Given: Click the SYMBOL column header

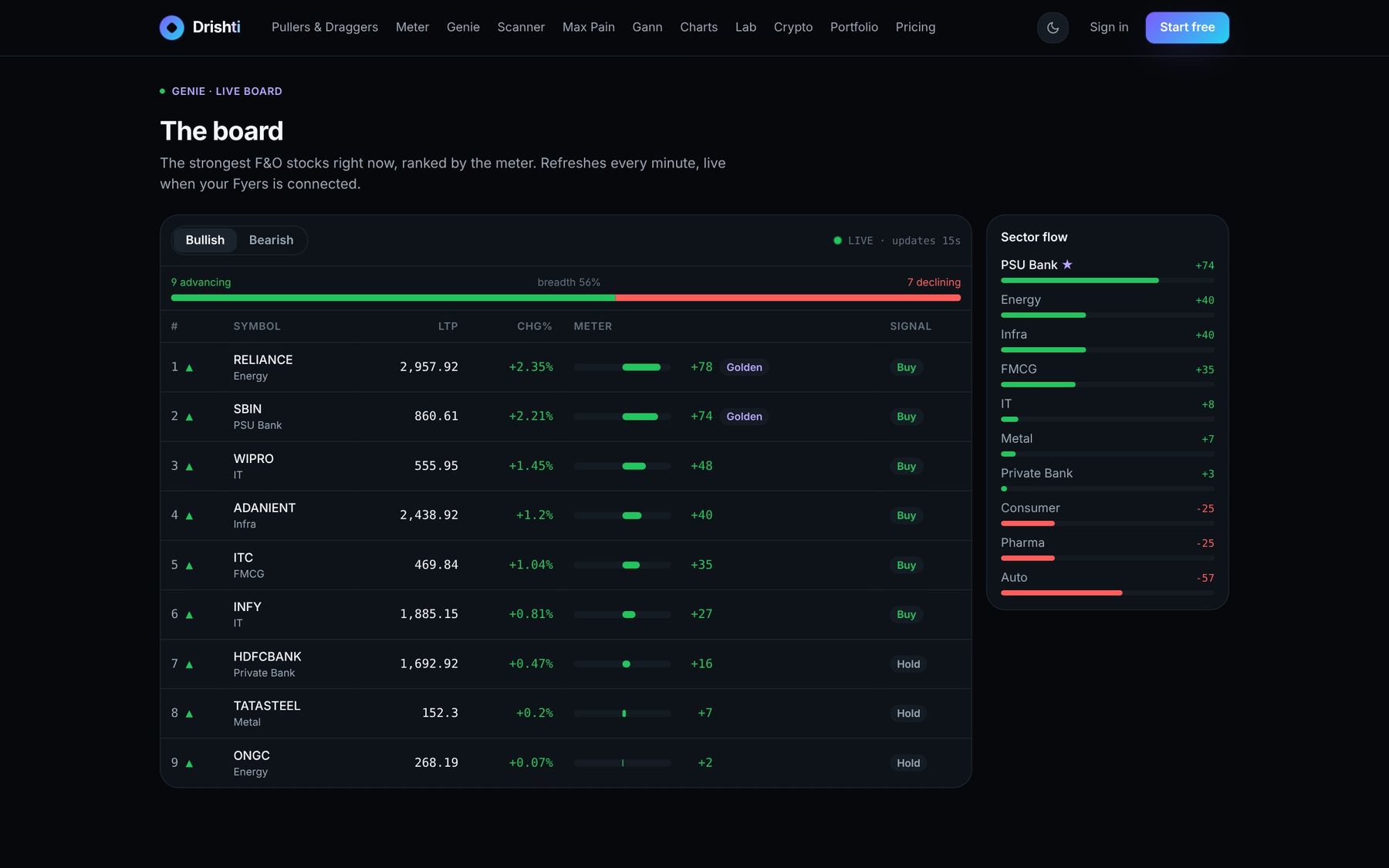Looking at the screenshot, I should pyautogui.click(x=257, y=326).
